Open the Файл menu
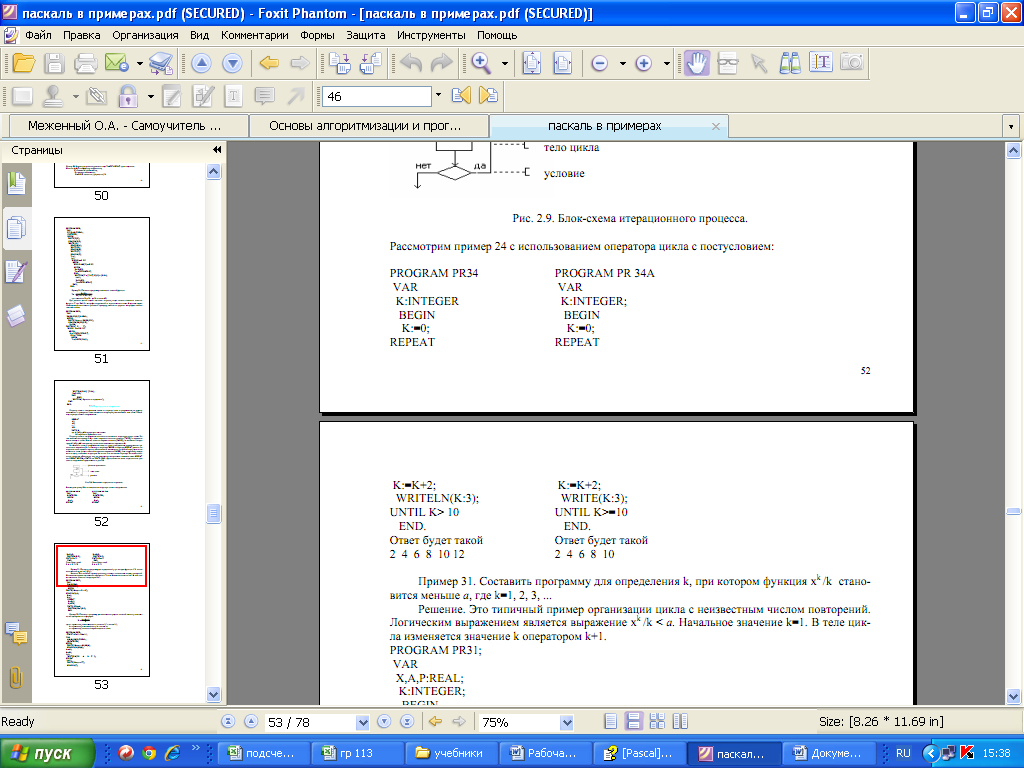 39,35
